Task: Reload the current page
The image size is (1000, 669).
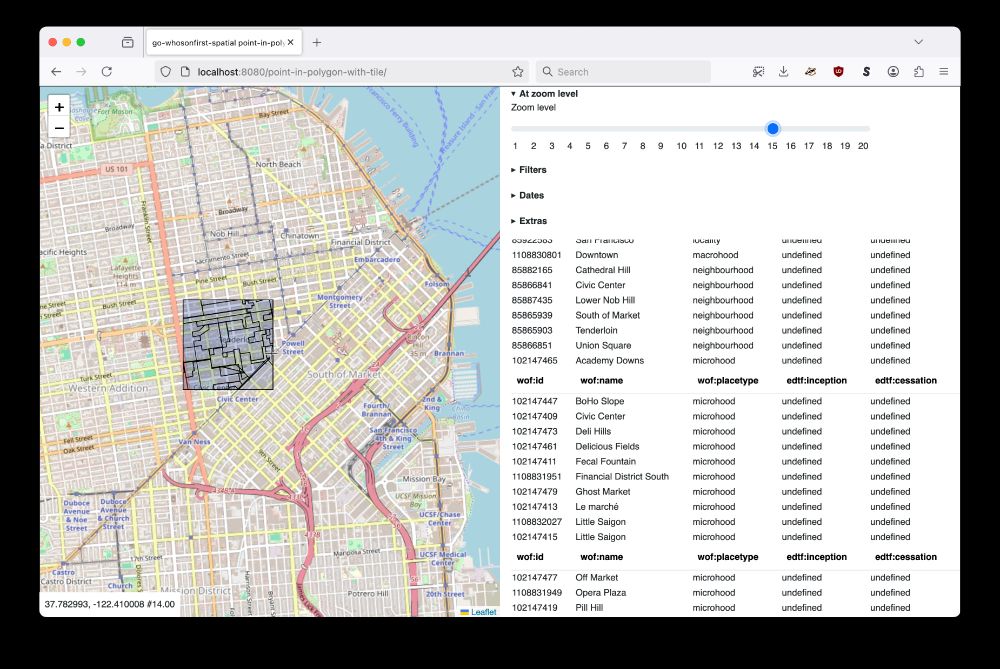Action: tap(107, 72)
